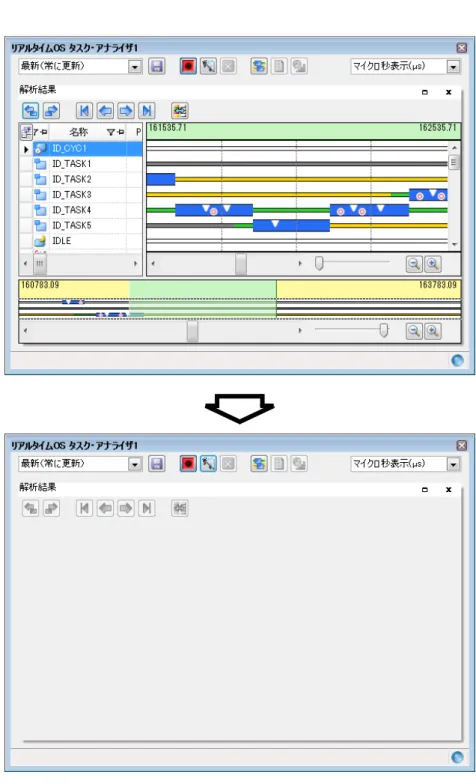Maximize the 解析結果 panel in lower window
The height and width of the screenshot is (784, 476).
click(425, 490)
